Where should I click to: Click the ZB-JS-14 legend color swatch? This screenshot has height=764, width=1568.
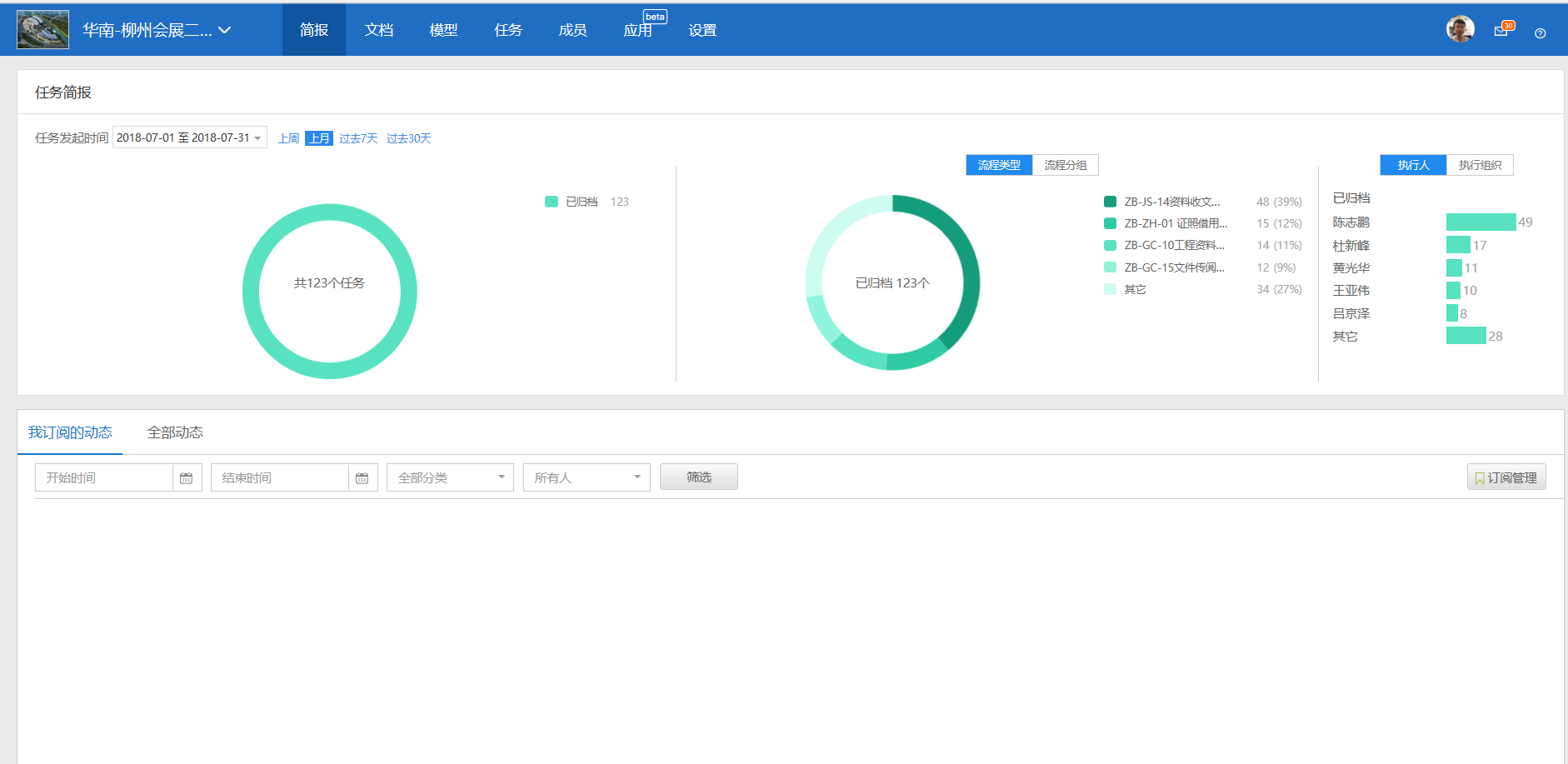coord(1110,202)
